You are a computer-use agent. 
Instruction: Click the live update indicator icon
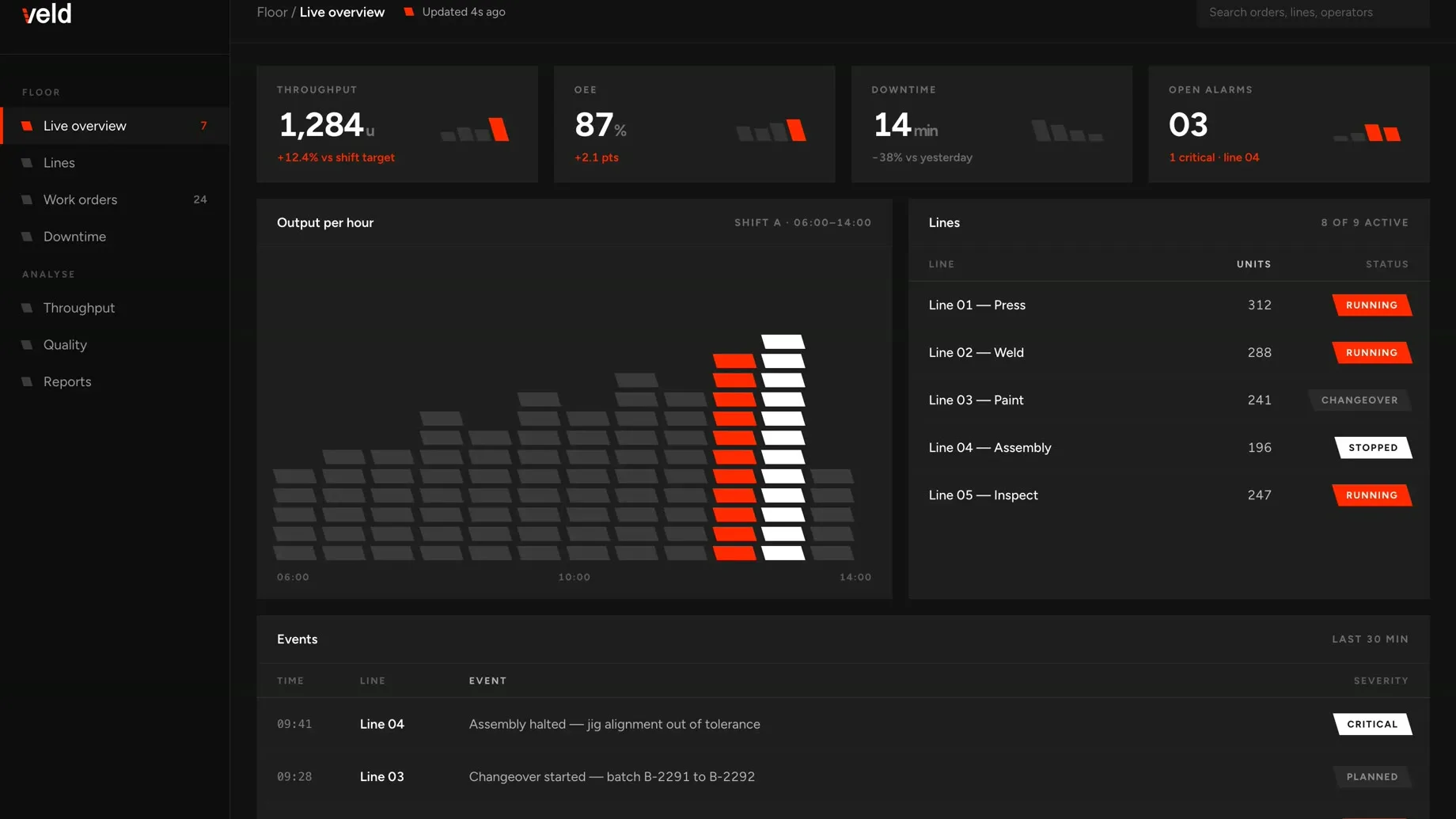tap(409, 12)
